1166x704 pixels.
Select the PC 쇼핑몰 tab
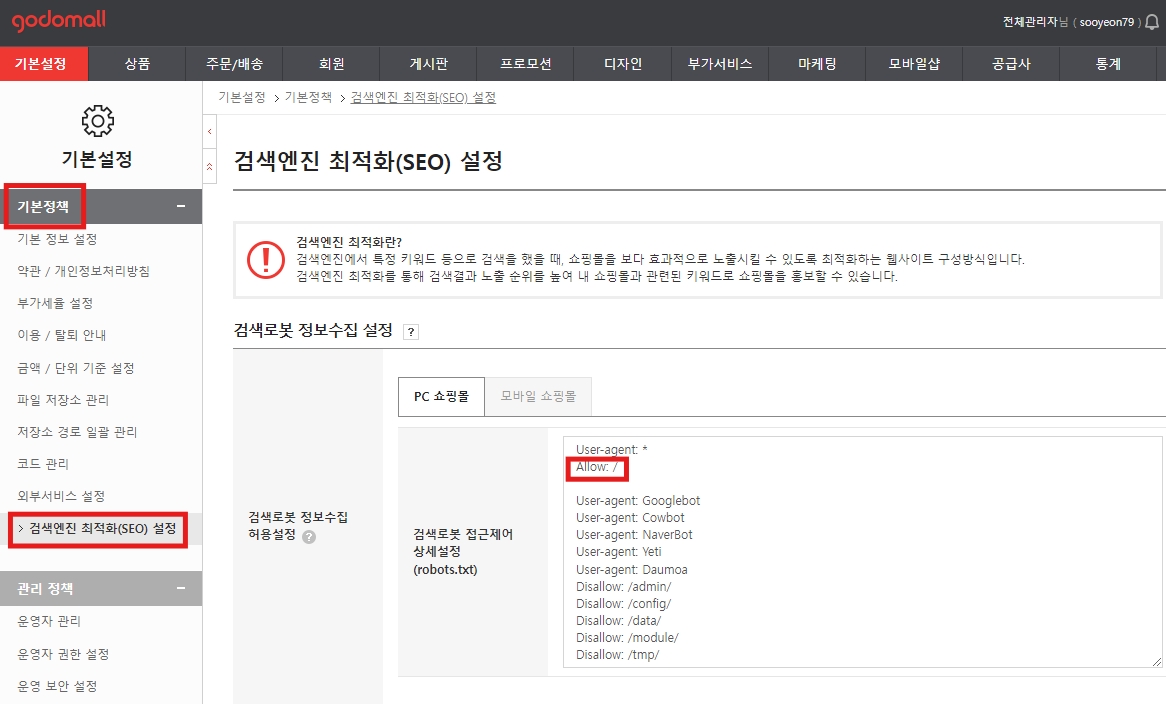pyautogui.click(x=441, y=396)
